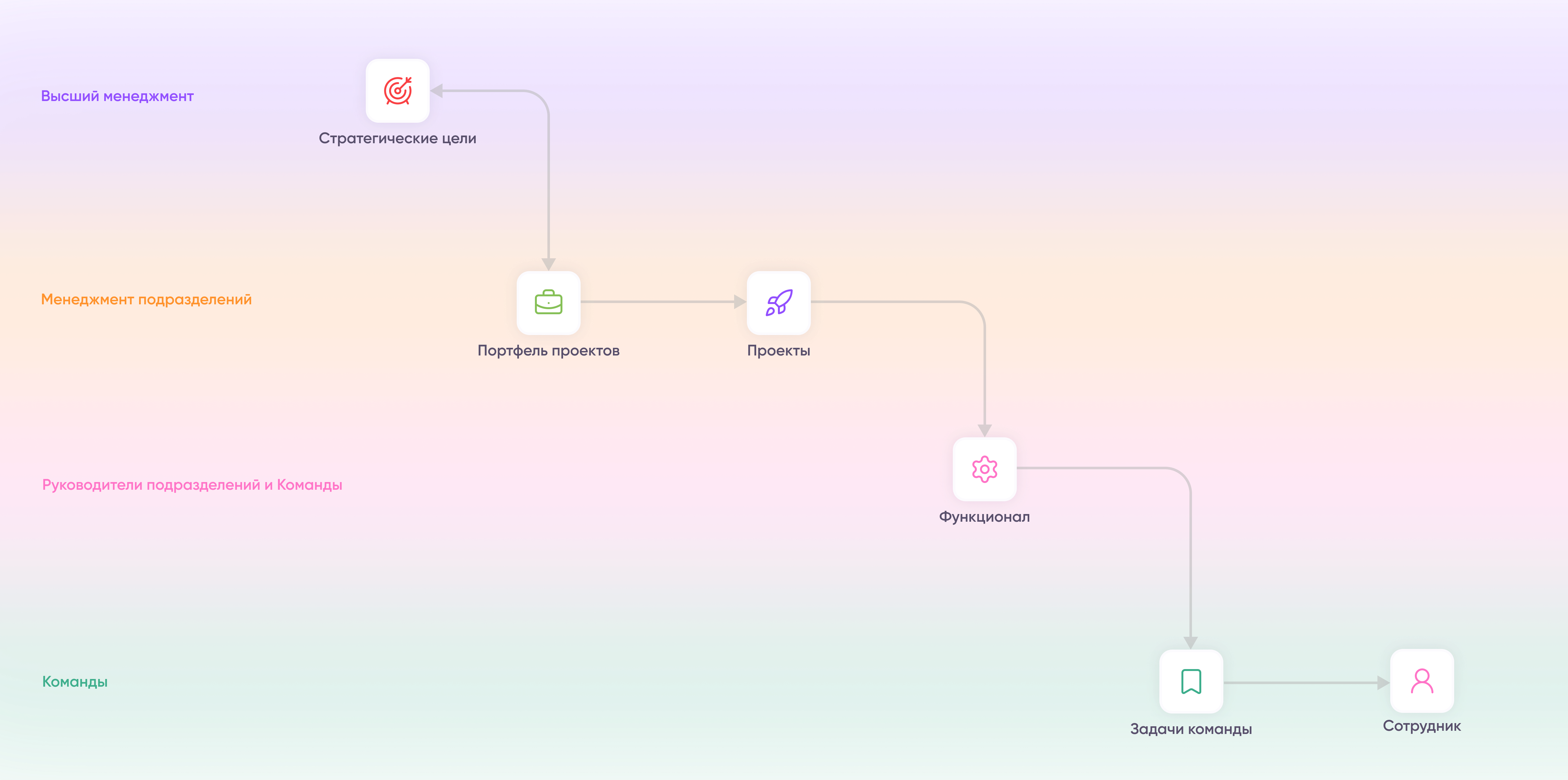Select the Проекты text label
Image resolution: width=1568 pixels, height=780 pixels.
779,350
